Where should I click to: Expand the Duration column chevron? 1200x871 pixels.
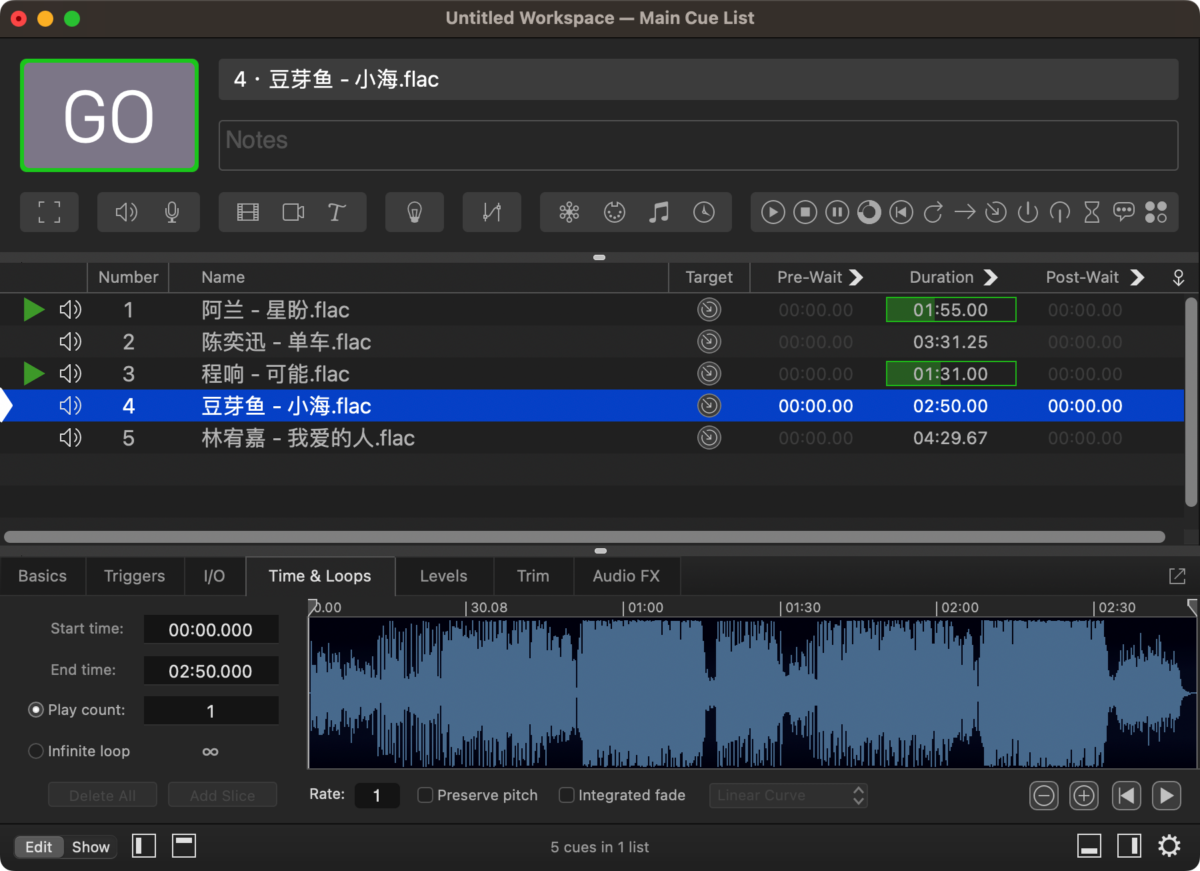[x=990, y=278]
